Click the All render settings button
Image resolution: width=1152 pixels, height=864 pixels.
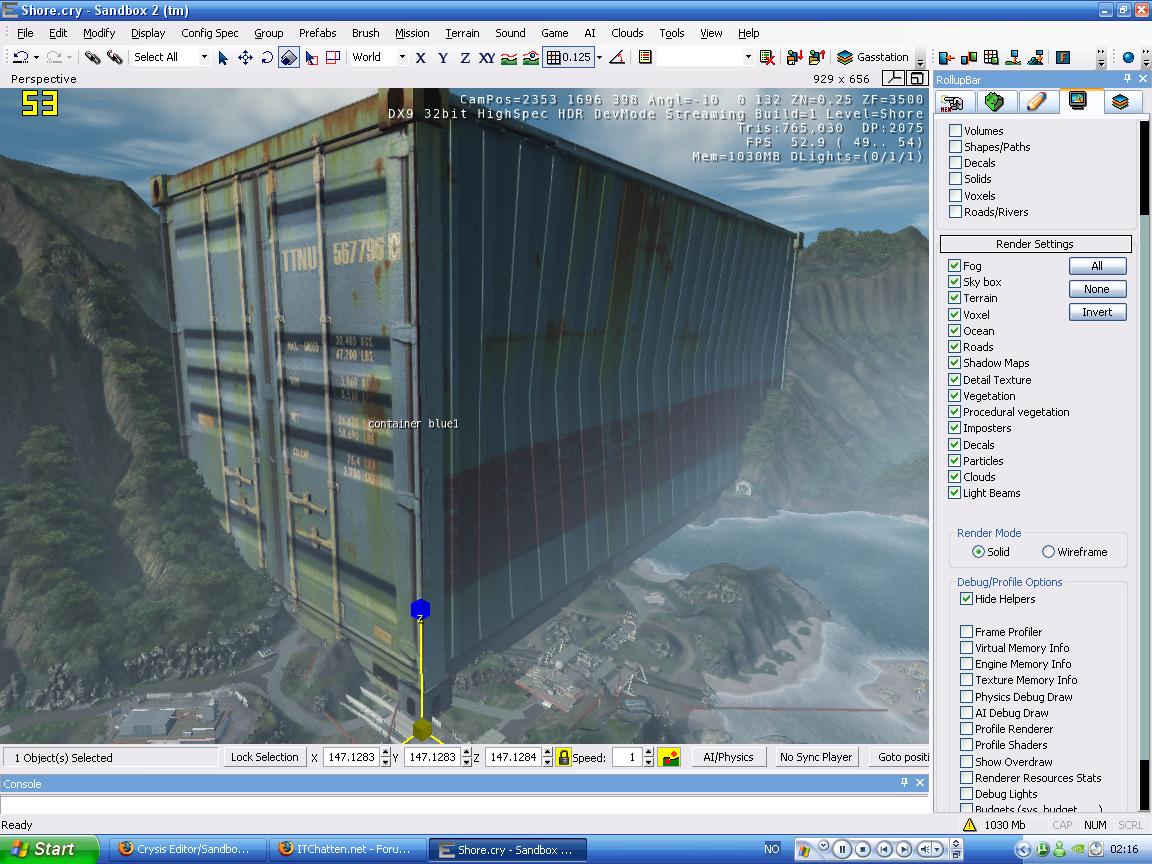[x=1097, y=266]
